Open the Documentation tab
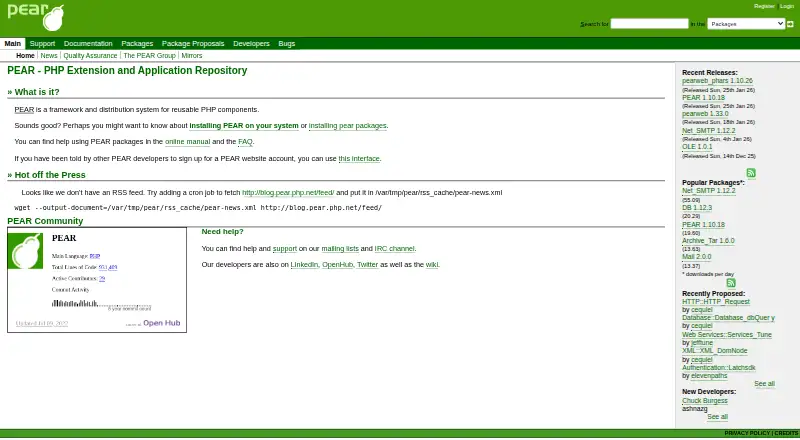Viewport: 800px width, 440px height. (x=88, y=43)
